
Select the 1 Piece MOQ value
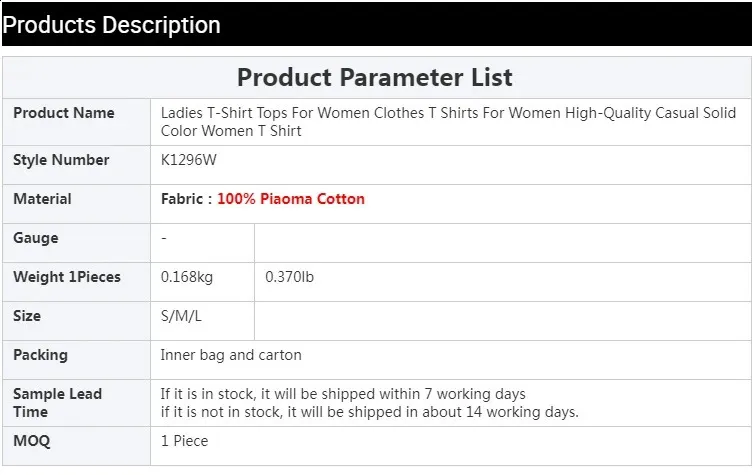[184, 441]
